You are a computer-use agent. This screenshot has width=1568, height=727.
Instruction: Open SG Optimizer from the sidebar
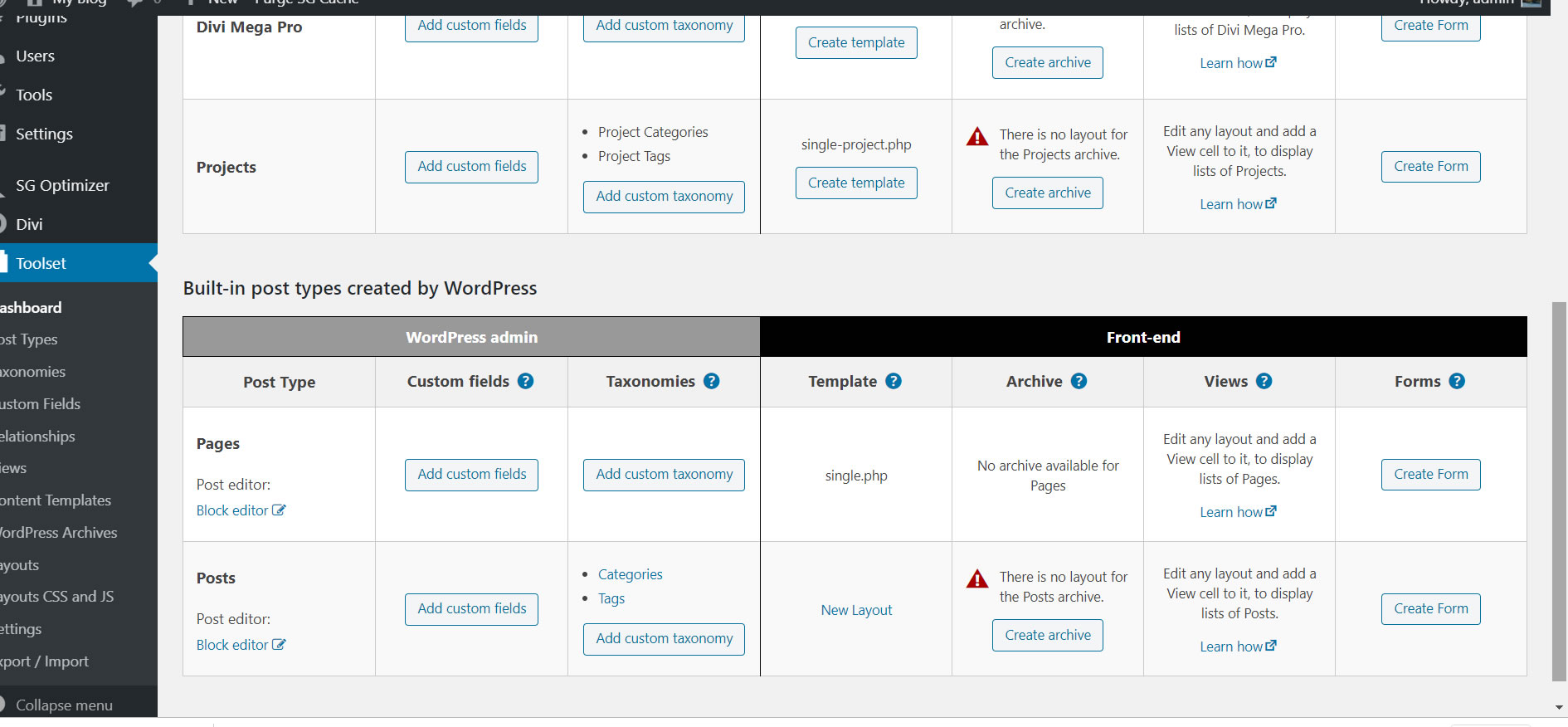(x=62, y=185)
